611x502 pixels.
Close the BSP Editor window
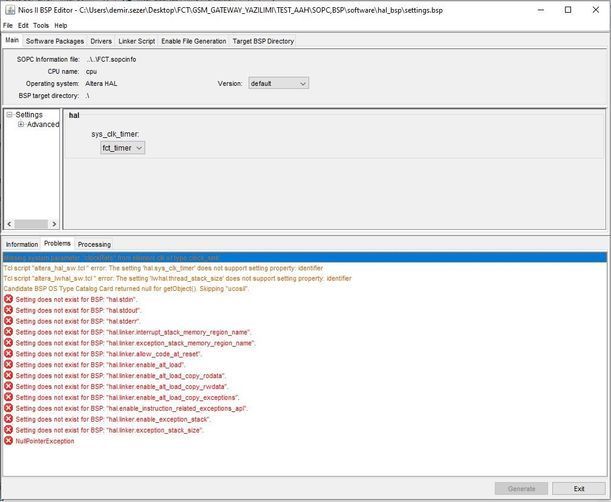[596, 10]
